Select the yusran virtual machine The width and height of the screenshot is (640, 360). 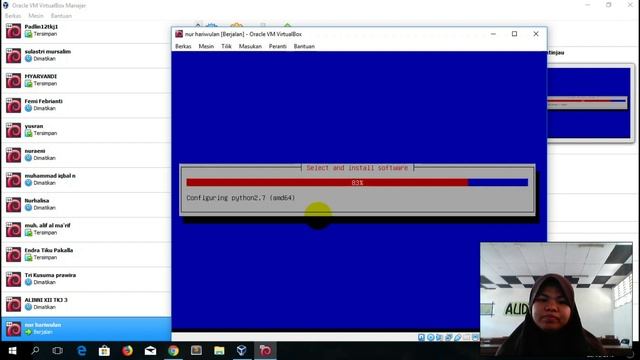86,130
